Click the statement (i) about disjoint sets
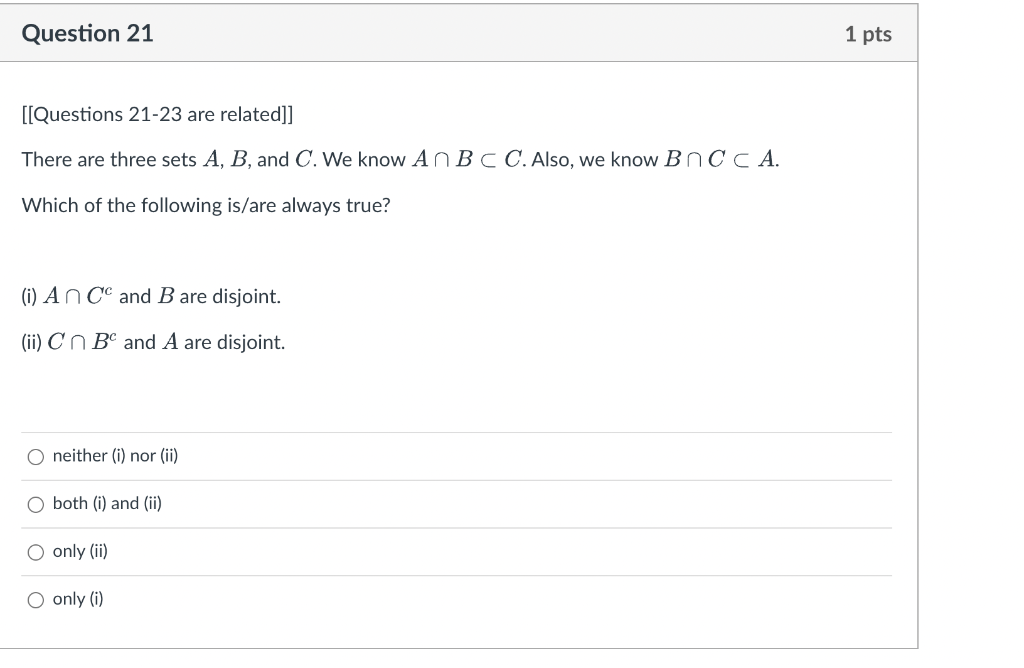The height and width of the screenshot is (668, 1024). click(150, 296)
